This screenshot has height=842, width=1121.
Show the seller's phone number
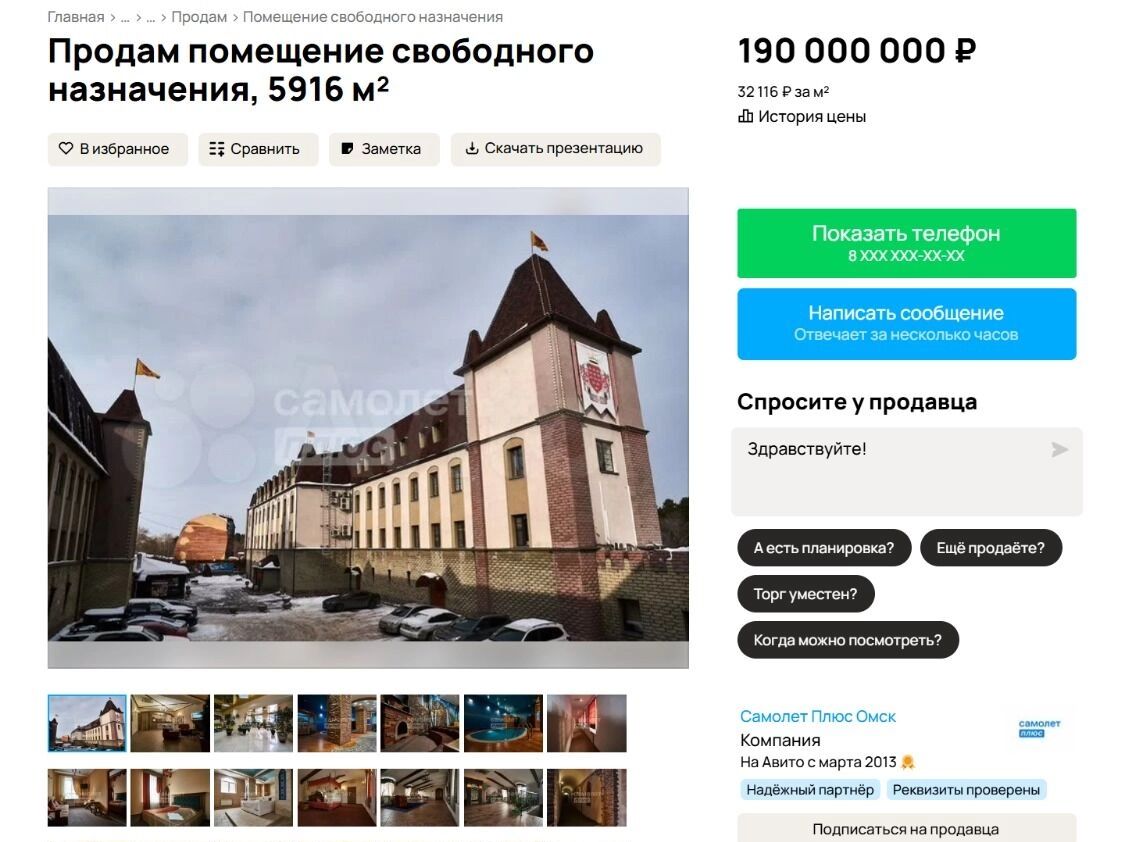click(907, 243)
